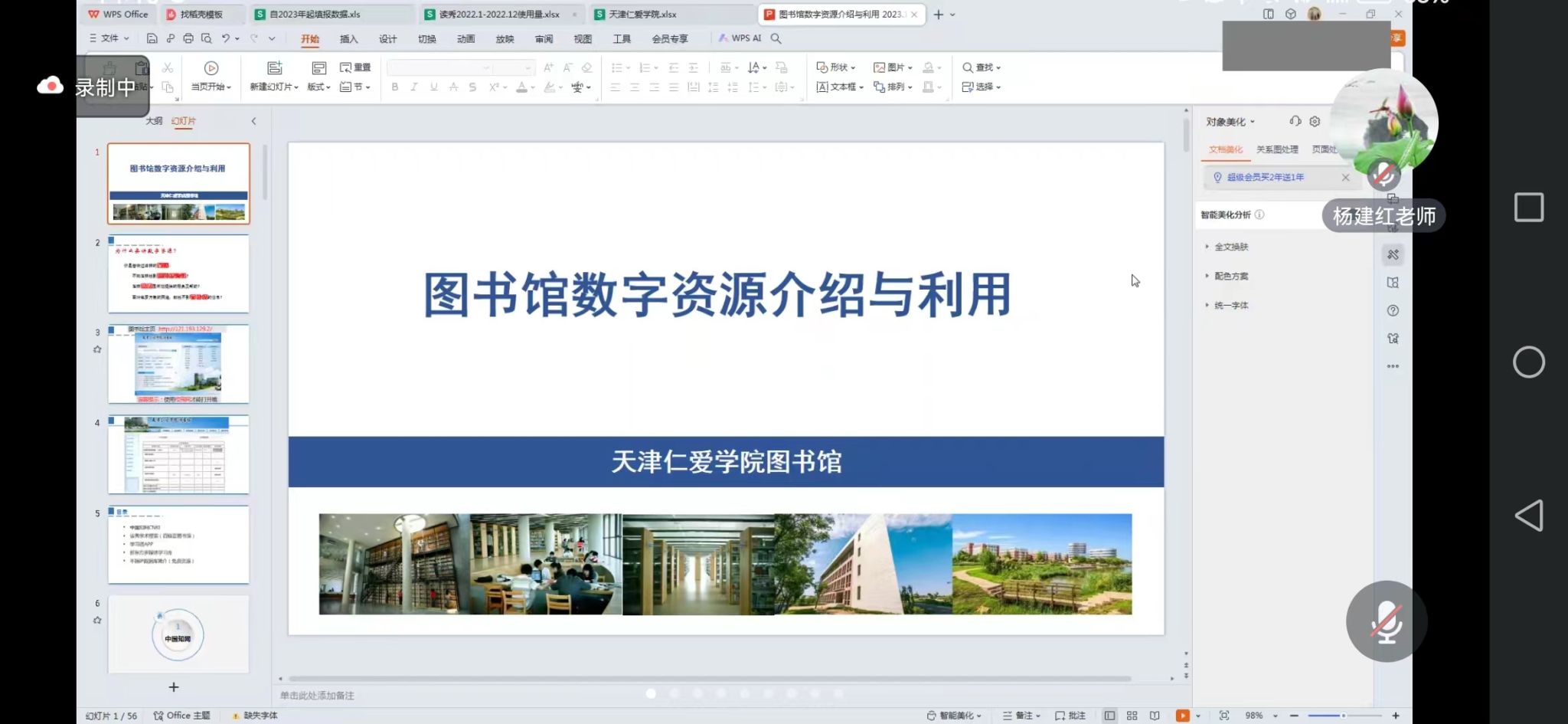Click the search magnifier beside WPS AI
This screenshot has width=1568, height=724.
point(776,38)
